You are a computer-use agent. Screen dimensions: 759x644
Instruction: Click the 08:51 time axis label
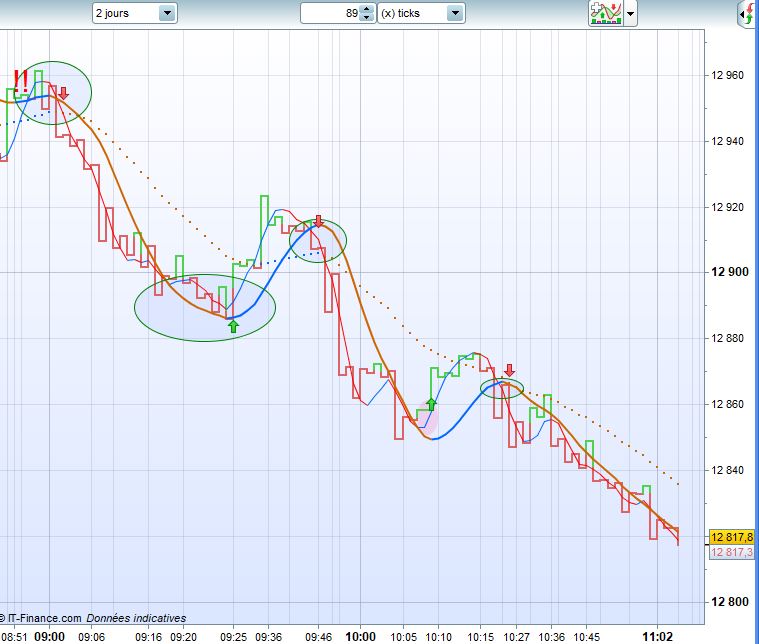14,637
